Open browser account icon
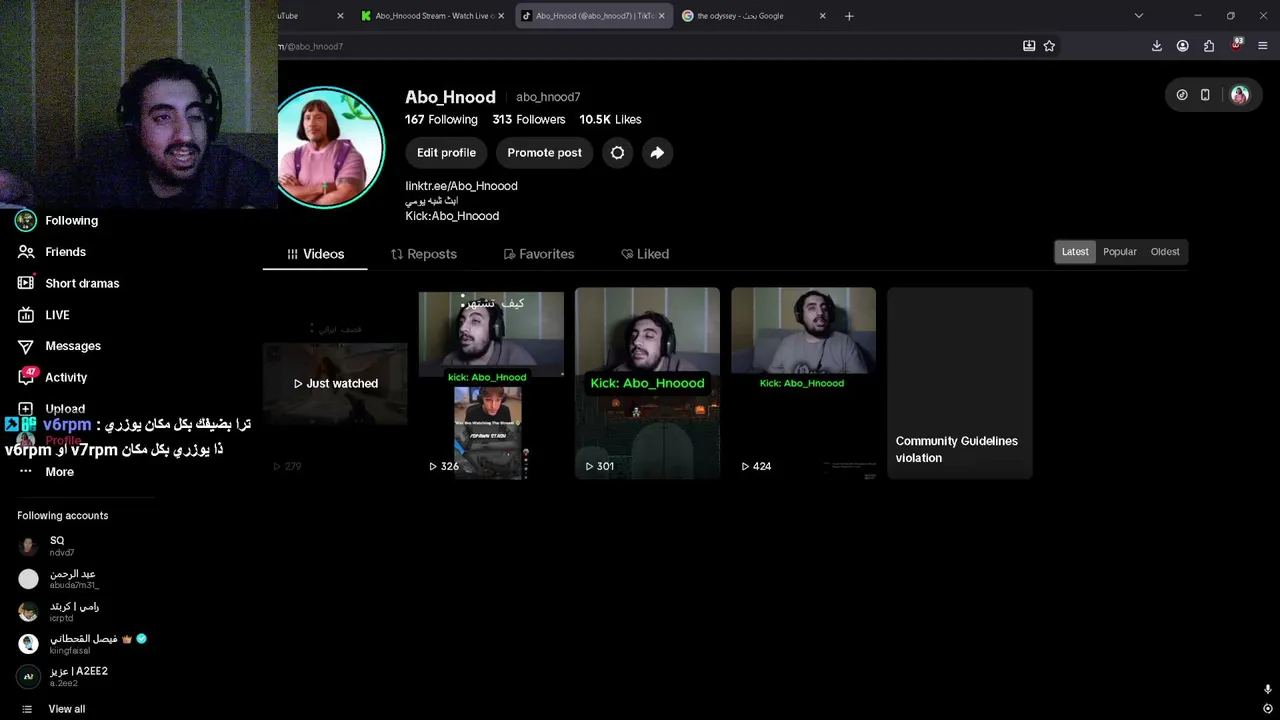 pyautogui.click(x=1183, y=46)
